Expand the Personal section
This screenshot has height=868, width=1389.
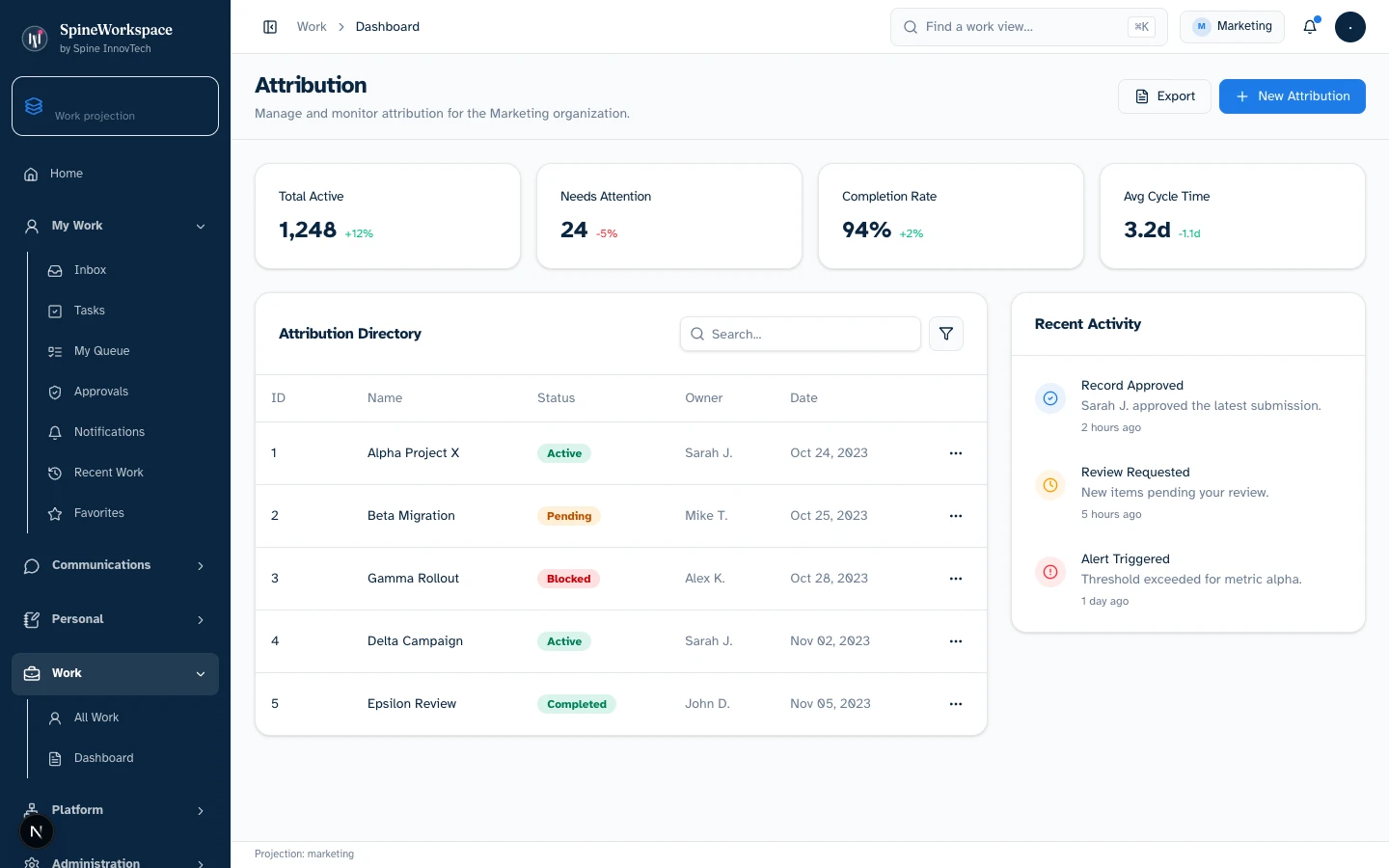115,619
